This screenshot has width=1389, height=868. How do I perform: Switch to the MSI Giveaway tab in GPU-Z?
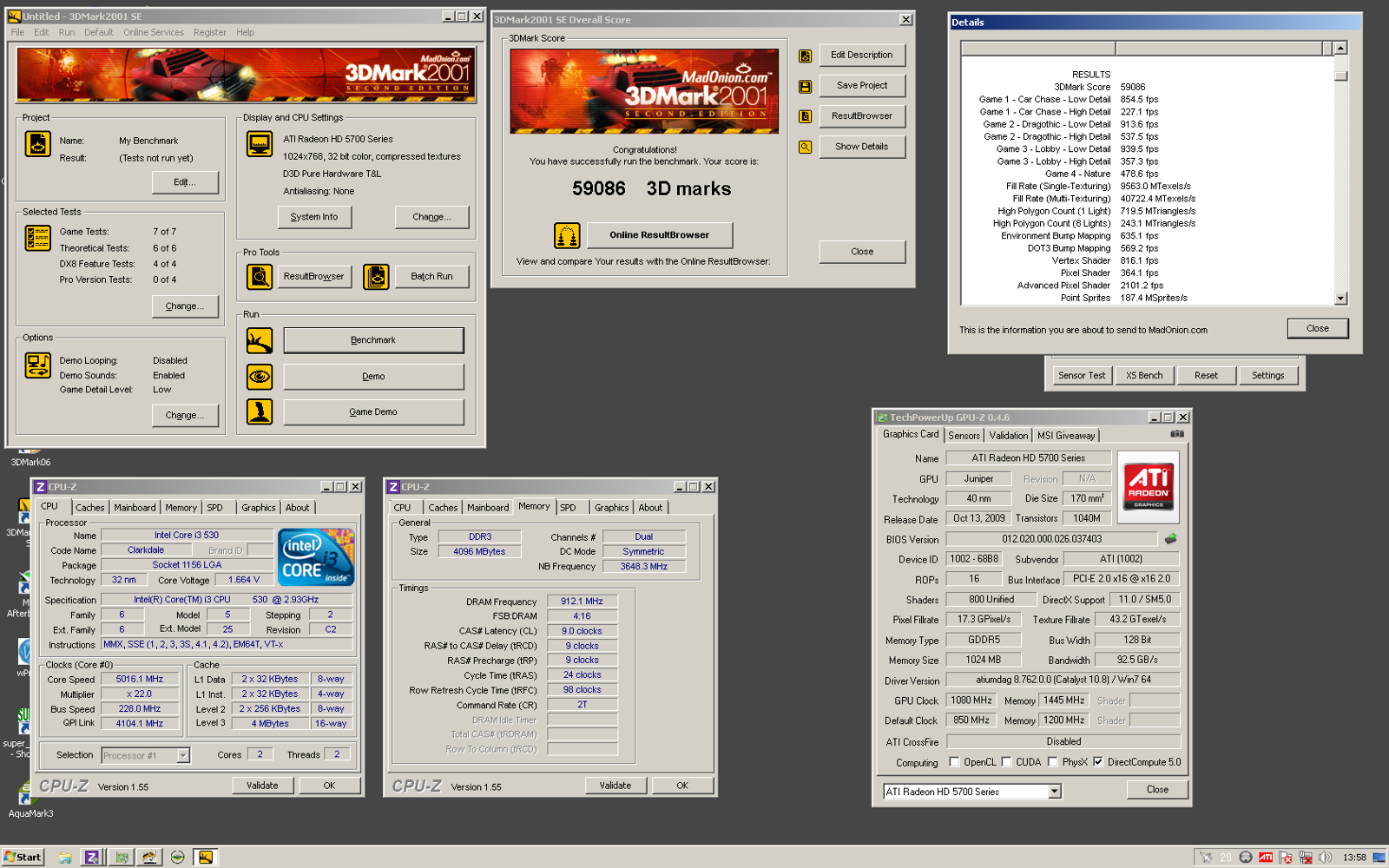(1066, 436)
